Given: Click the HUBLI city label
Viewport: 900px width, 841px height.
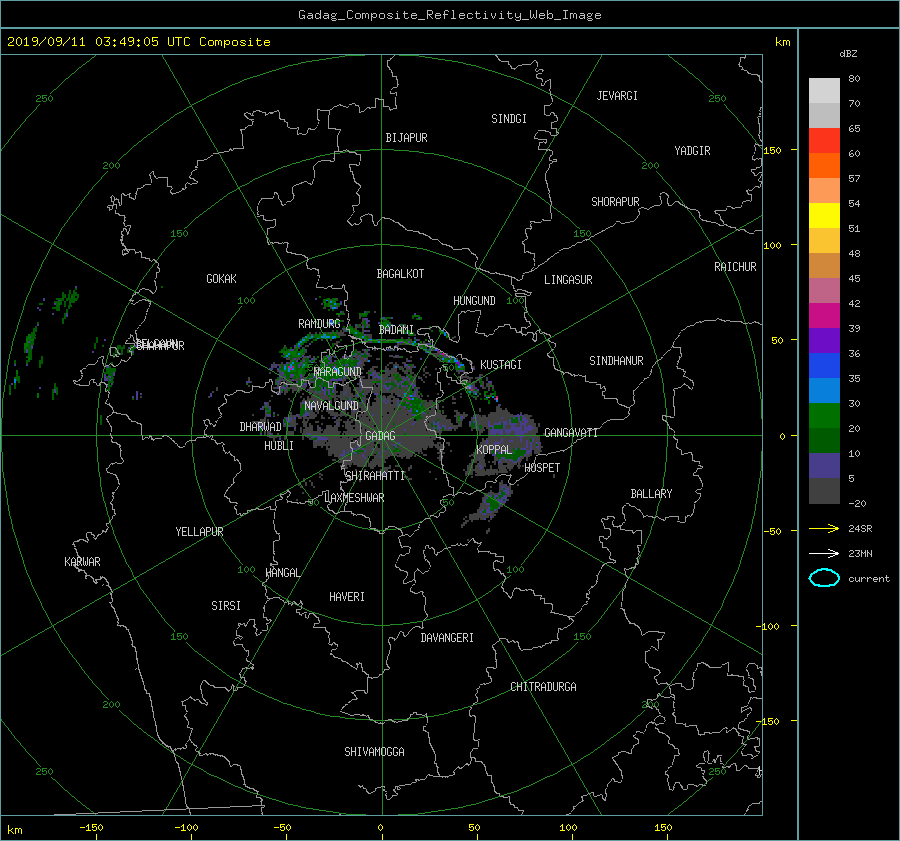Looking at the screenshot, I should tap(278, 446).
